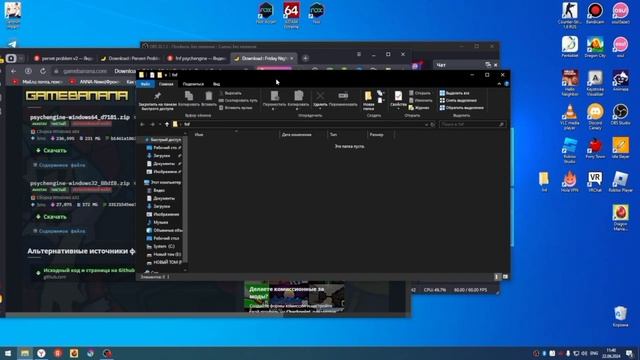
Task: Switch to 'fnf psychengine' browser tab
Action: point(197,58)
